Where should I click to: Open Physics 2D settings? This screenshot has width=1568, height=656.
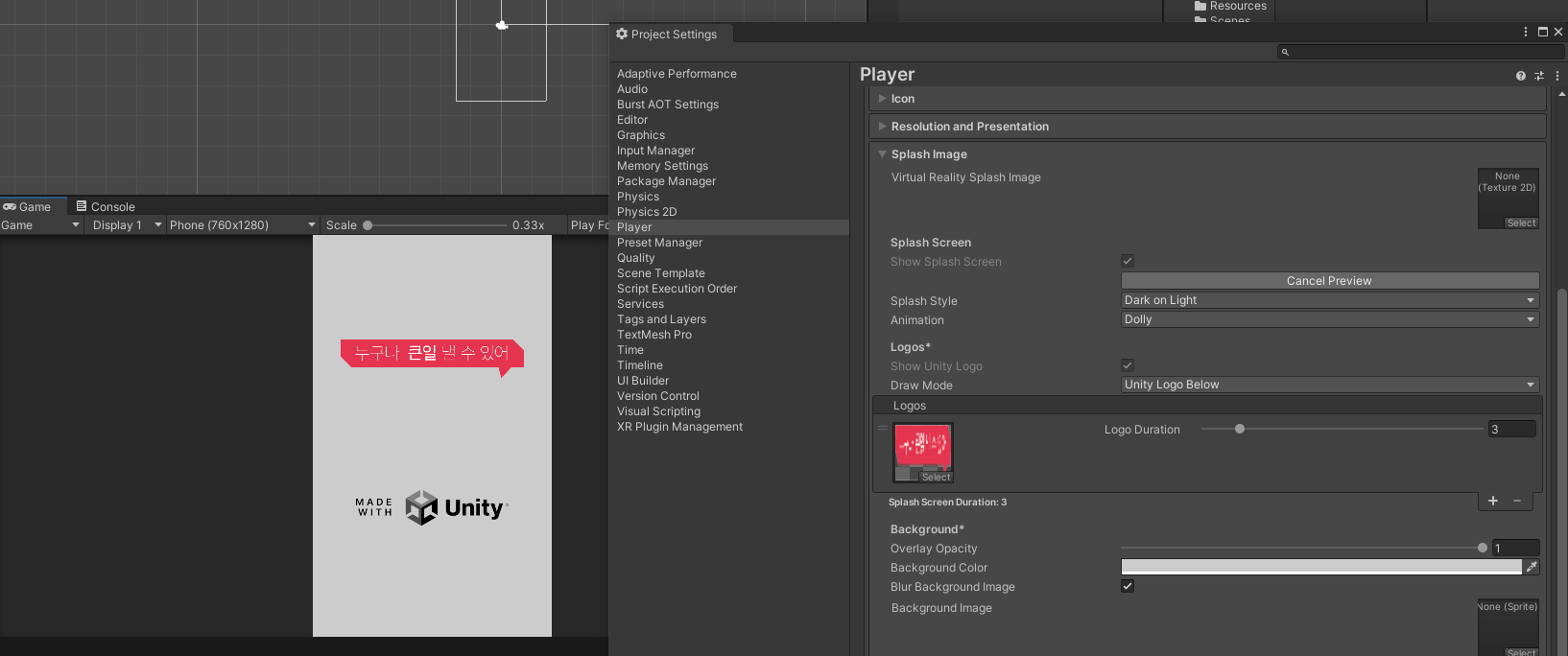coord(647,212)
